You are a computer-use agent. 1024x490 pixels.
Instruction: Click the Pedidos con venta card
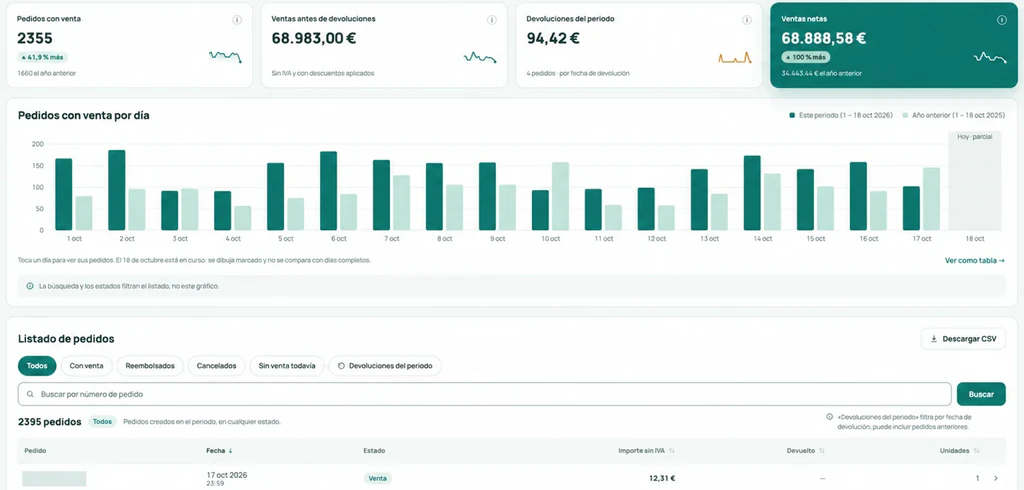129,45
